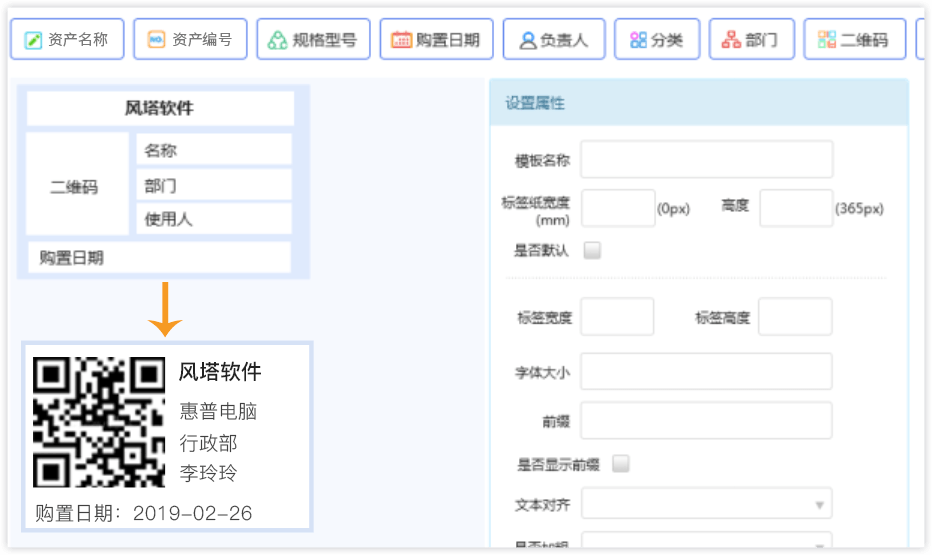
Task: Select the 风塔软件 title cell in template
Action: tap(160, 109)
